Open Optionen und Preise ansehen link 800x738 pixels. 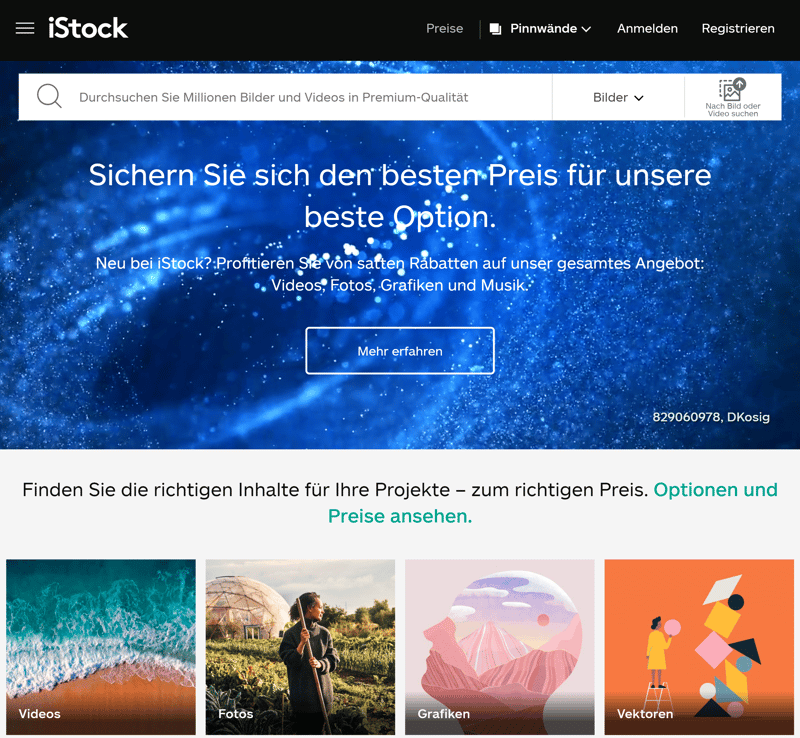pos(553,503)
